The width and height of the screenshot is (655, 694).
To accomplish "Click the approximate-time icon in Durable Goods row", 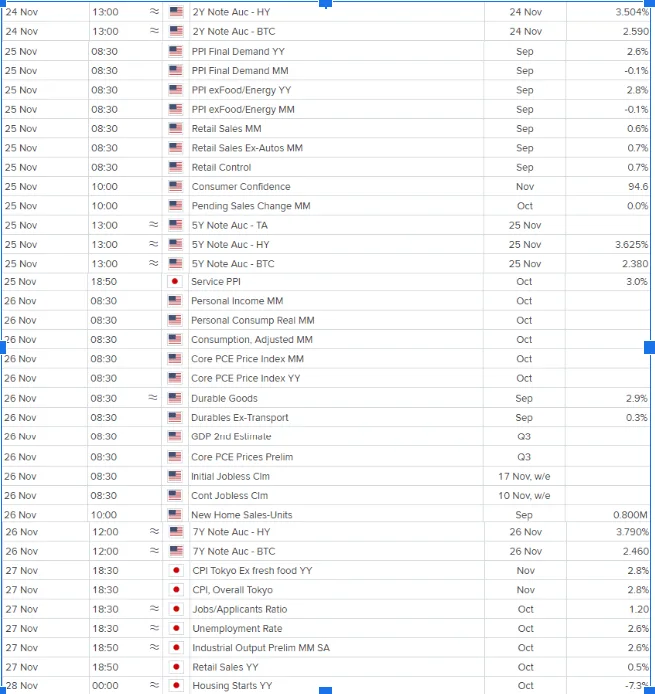I will point(153,398).
